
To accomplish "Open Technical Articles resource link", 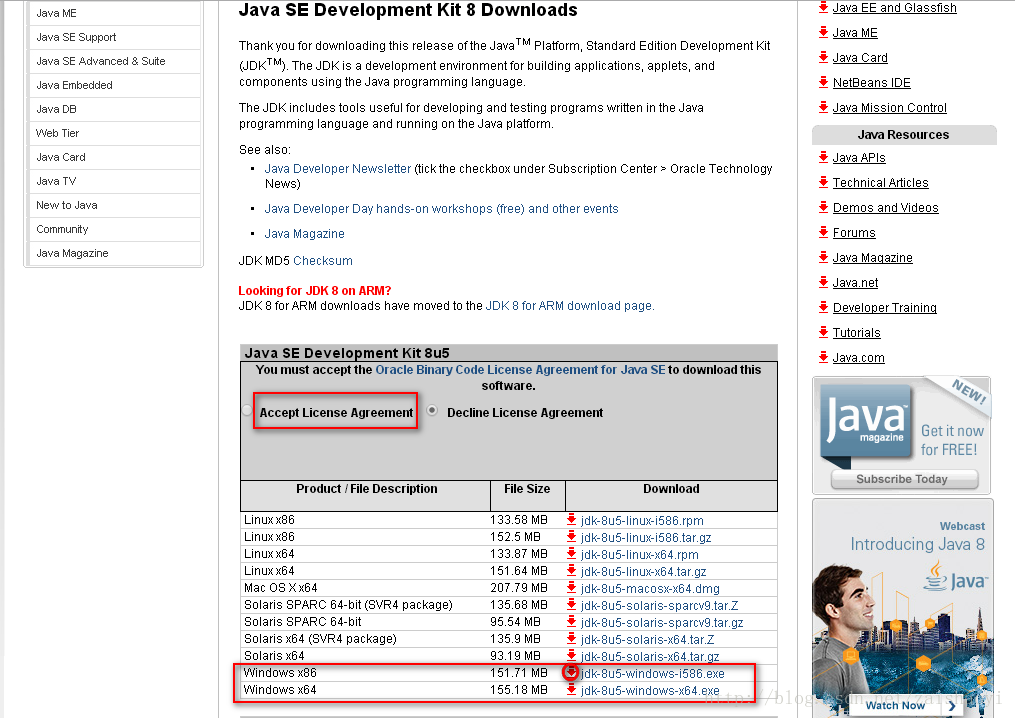I will click(x=880, y=183).
